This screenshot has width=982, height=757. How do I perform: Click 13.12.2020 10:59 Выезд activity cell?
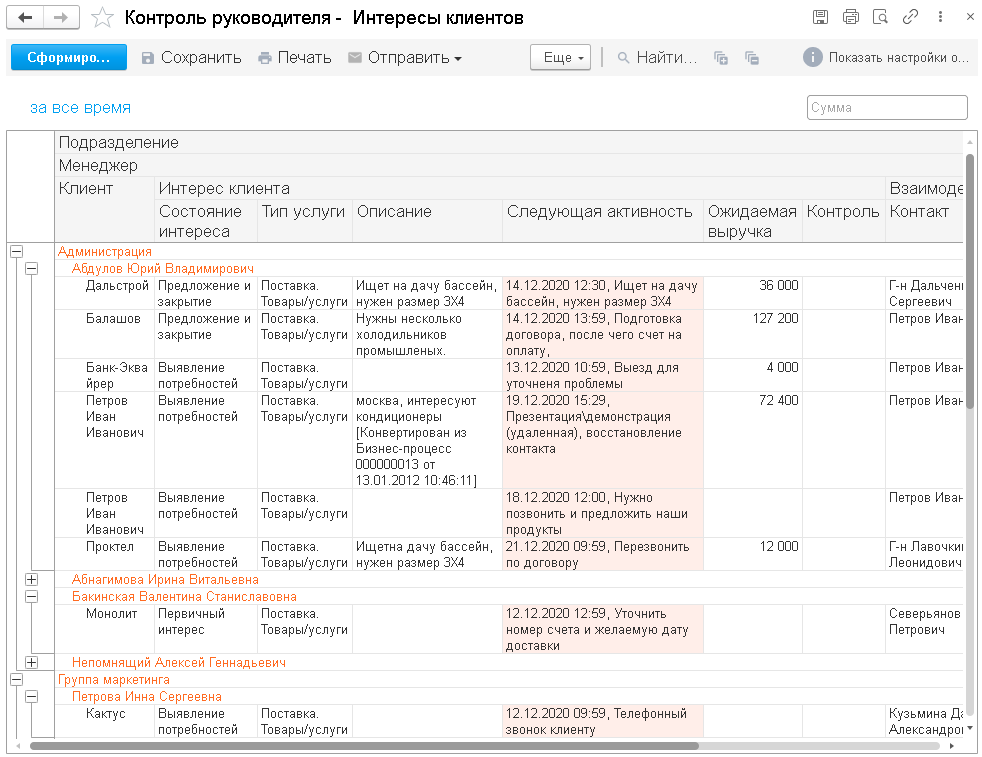602,375
